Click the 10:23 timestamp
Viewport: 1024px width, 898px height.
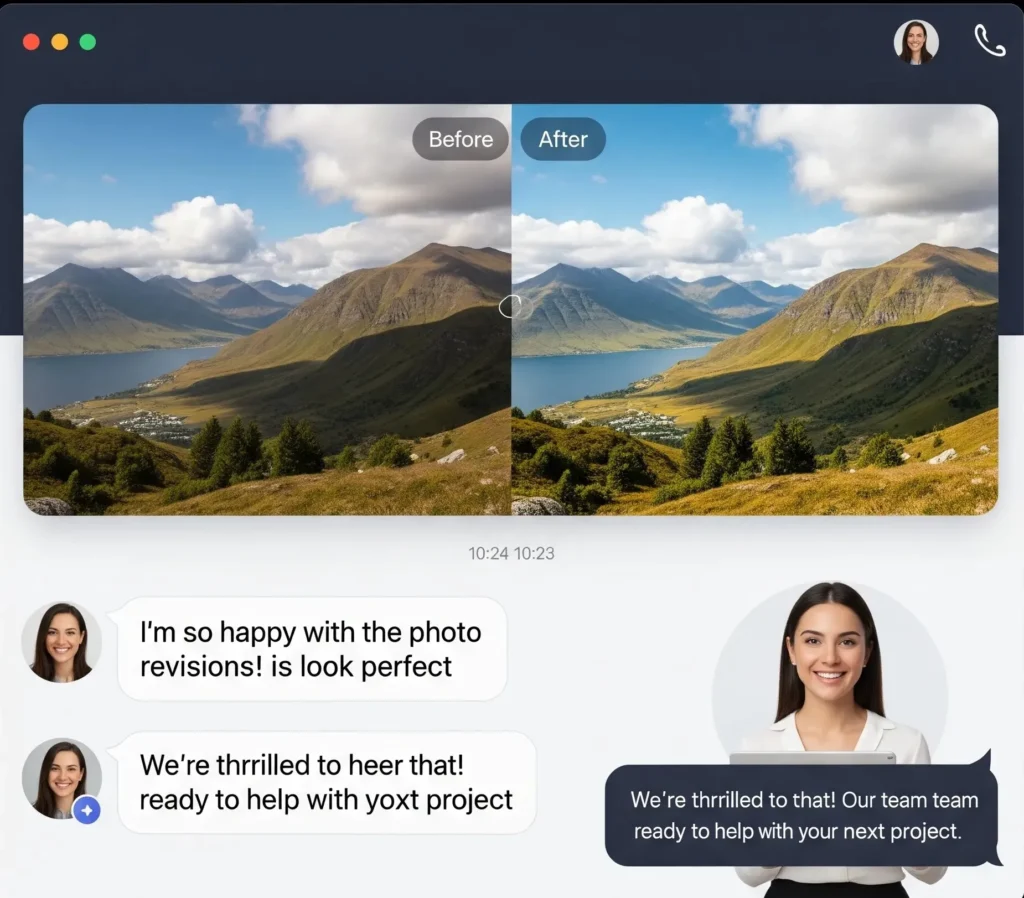coord(535,553)
